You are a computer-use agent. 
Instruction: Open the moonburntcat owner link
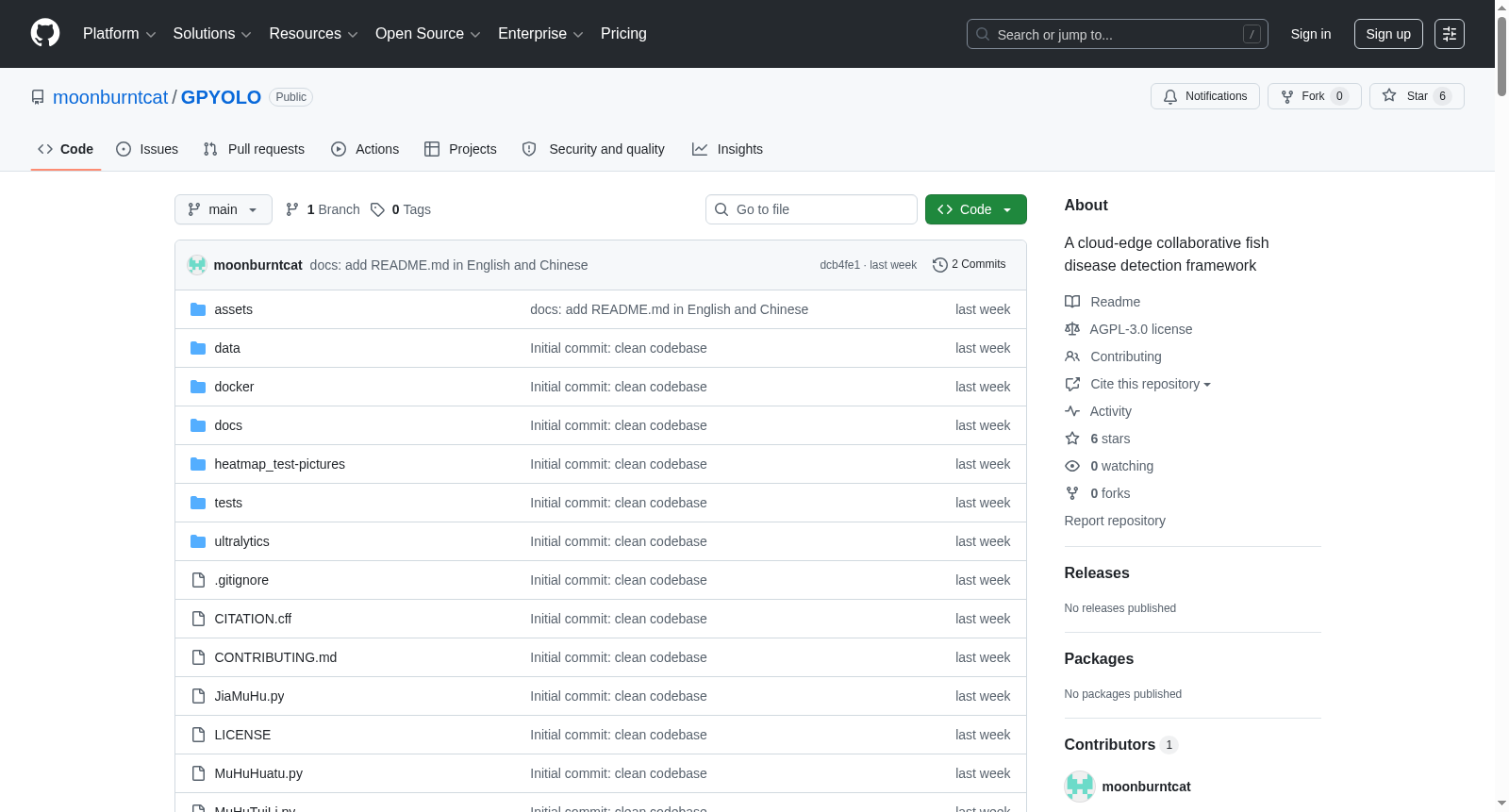coord(110,97)
